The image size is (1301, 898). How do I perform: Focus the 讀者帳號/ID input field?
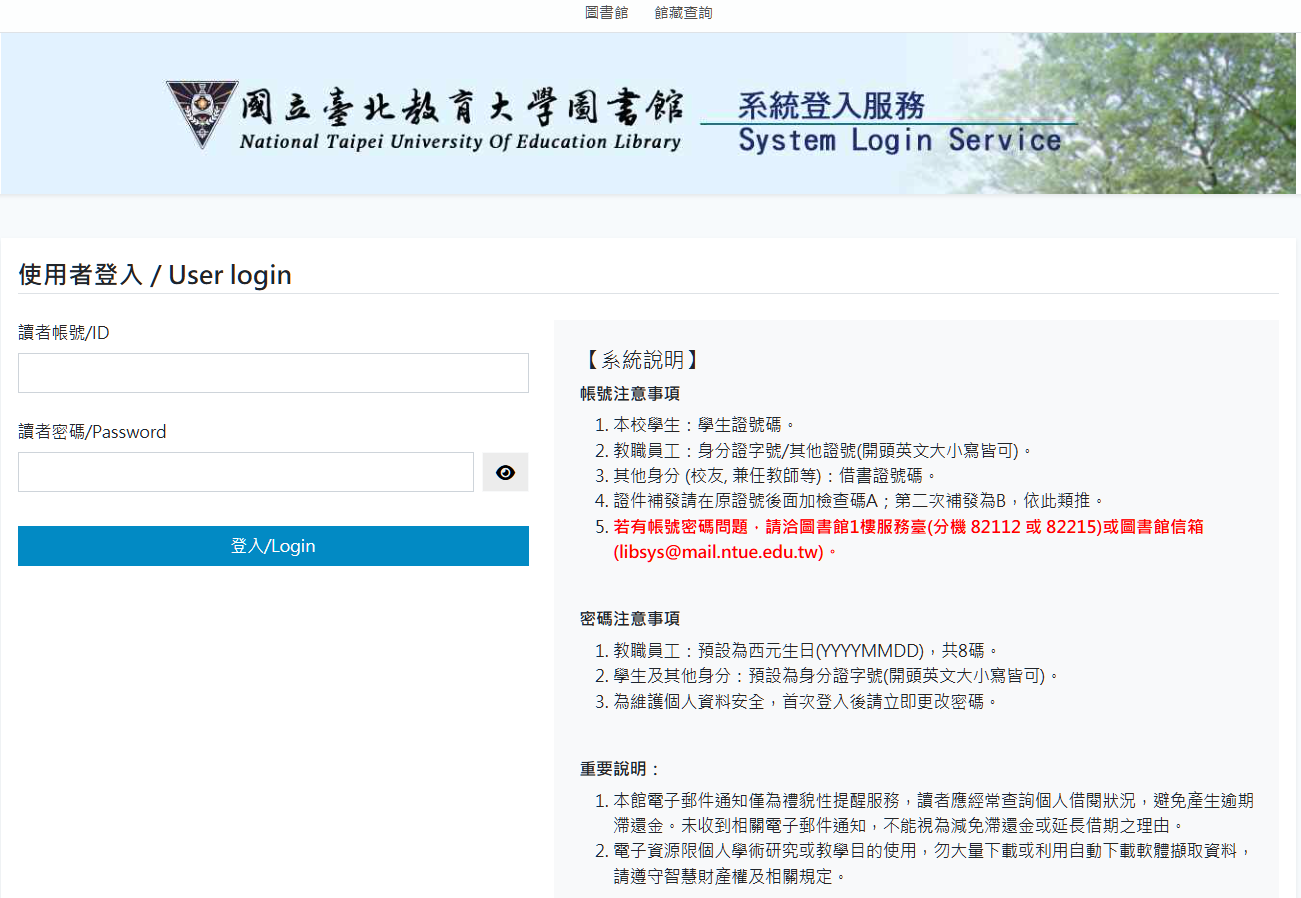pyautogui.click(x=273, y=373)
